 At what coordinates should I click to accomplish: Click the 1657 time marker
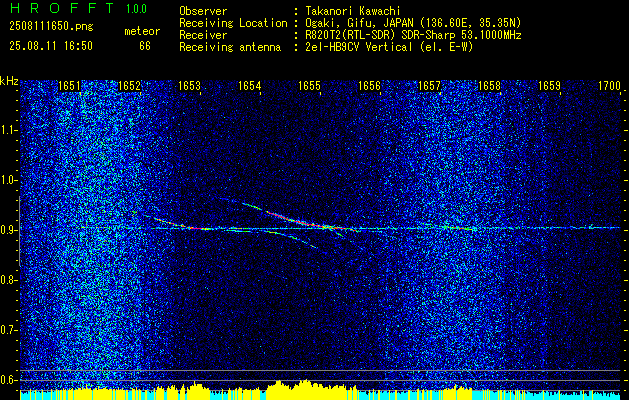[x=429, y=85]
